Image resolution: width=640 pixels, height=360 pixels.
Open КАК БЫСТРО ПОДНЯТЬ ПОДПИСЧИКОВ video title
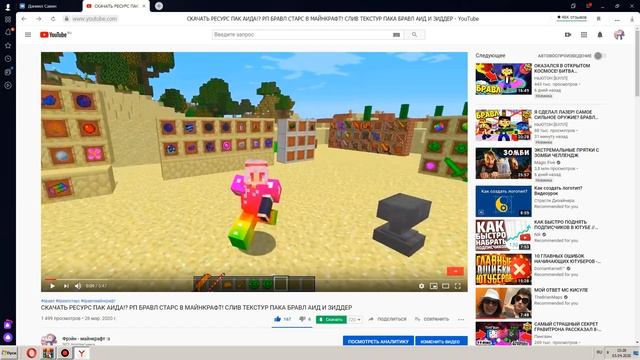click(566, 224)
